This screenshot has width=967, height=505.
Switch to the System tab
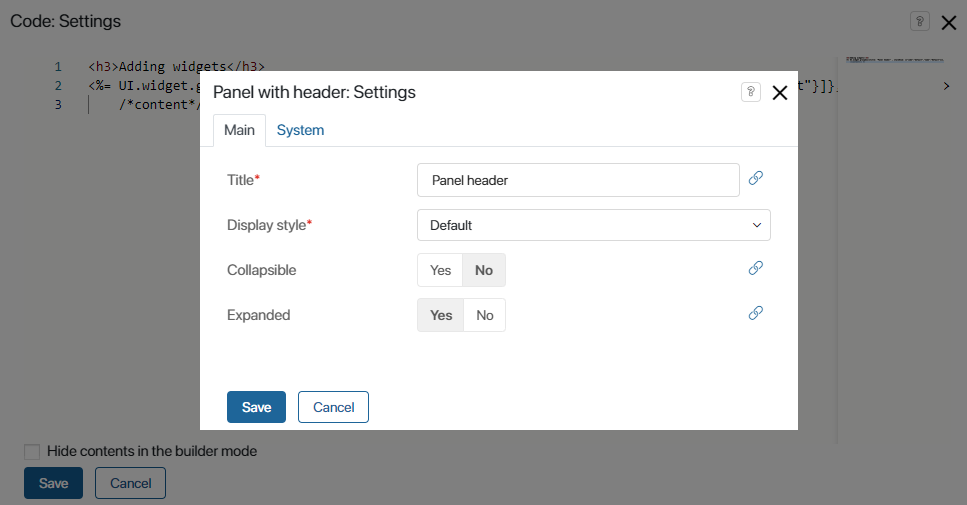pyautogui.click(x=300, y=130)
